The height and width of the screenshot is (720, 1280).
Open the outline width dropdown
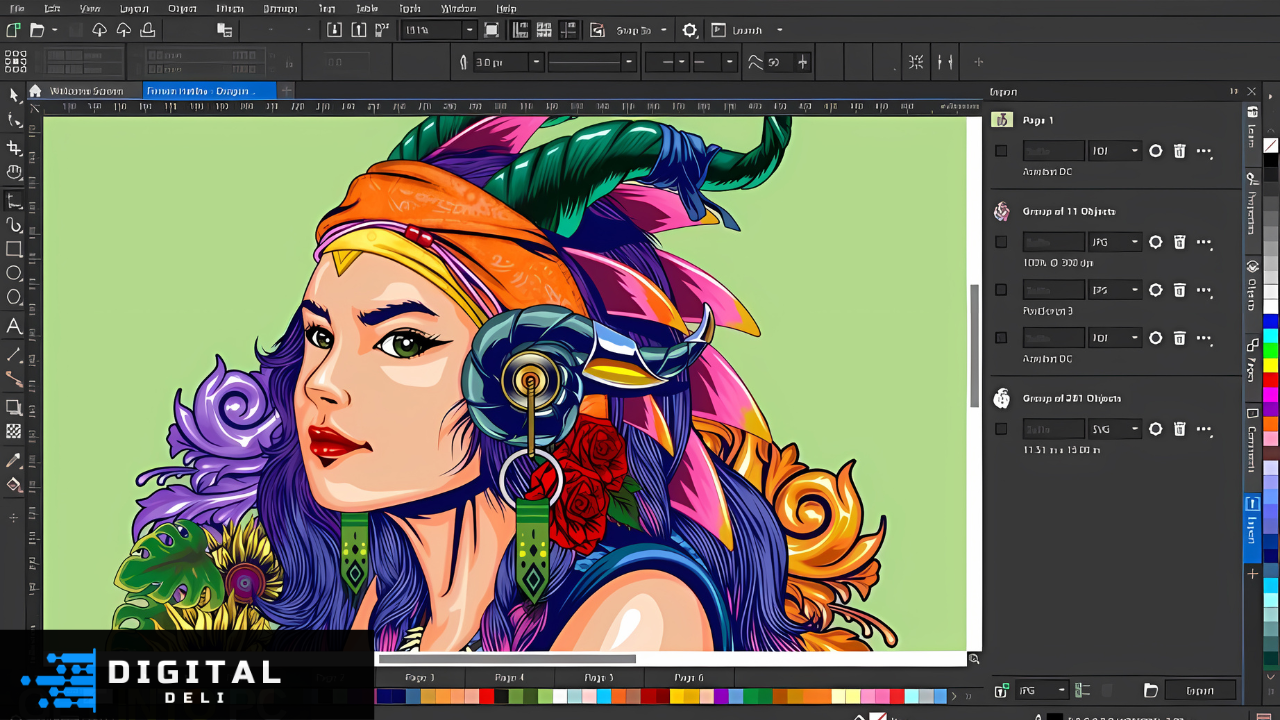tap(536, 62)
